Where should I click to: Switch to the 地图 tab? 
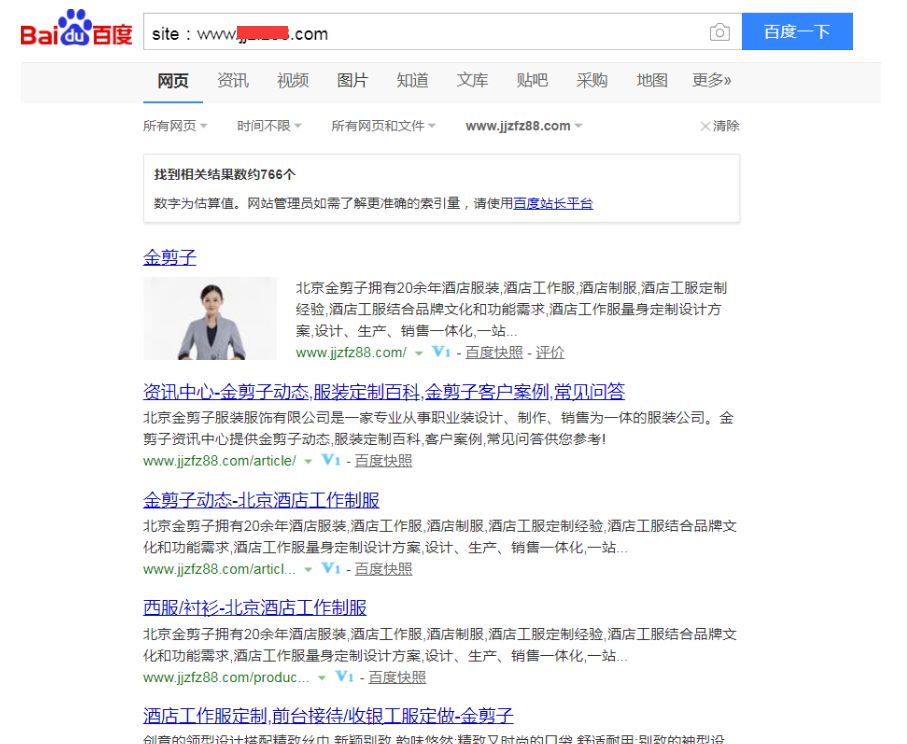[652, 81]
